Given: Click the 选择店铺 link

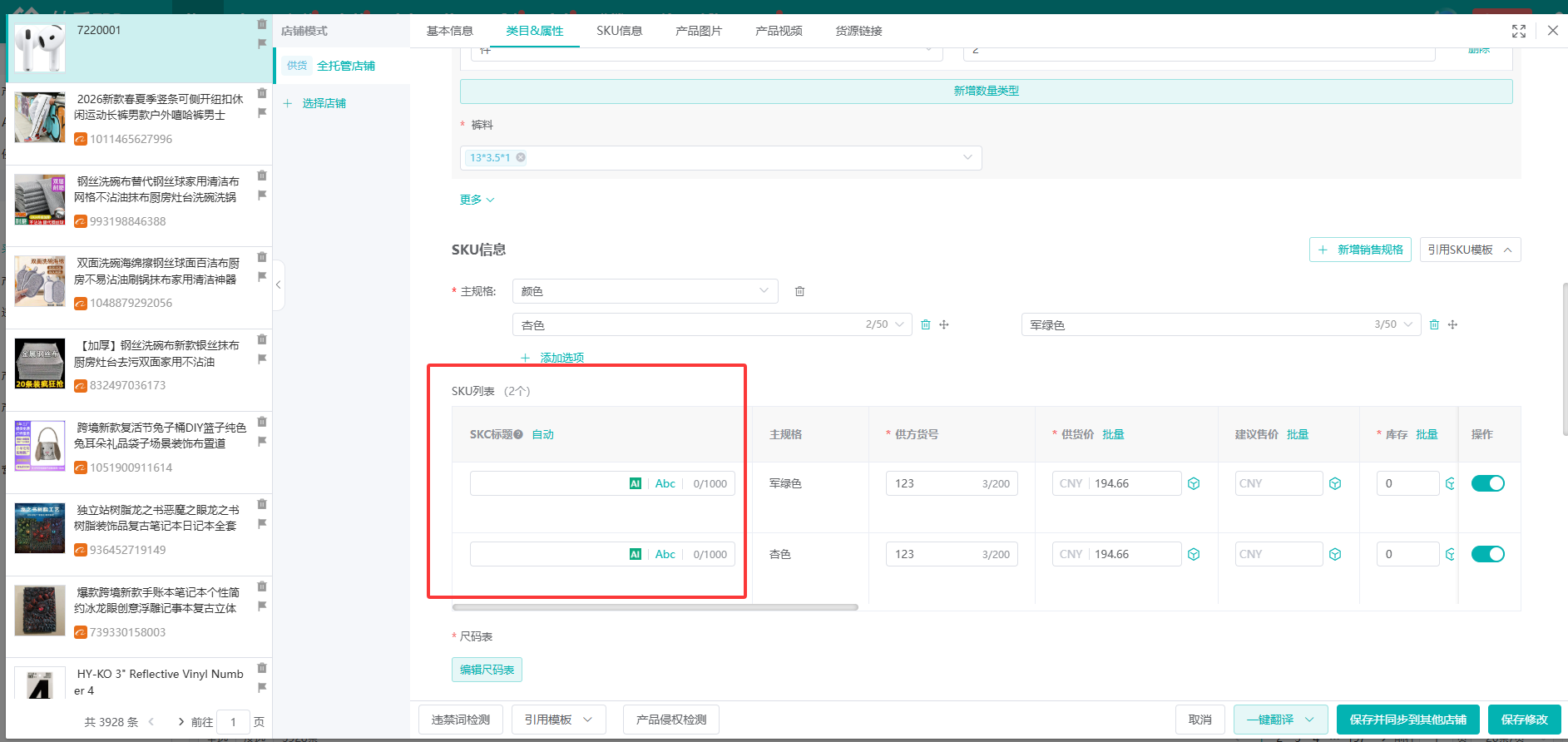Looking at the screenshot, I should tap(315, 103).
